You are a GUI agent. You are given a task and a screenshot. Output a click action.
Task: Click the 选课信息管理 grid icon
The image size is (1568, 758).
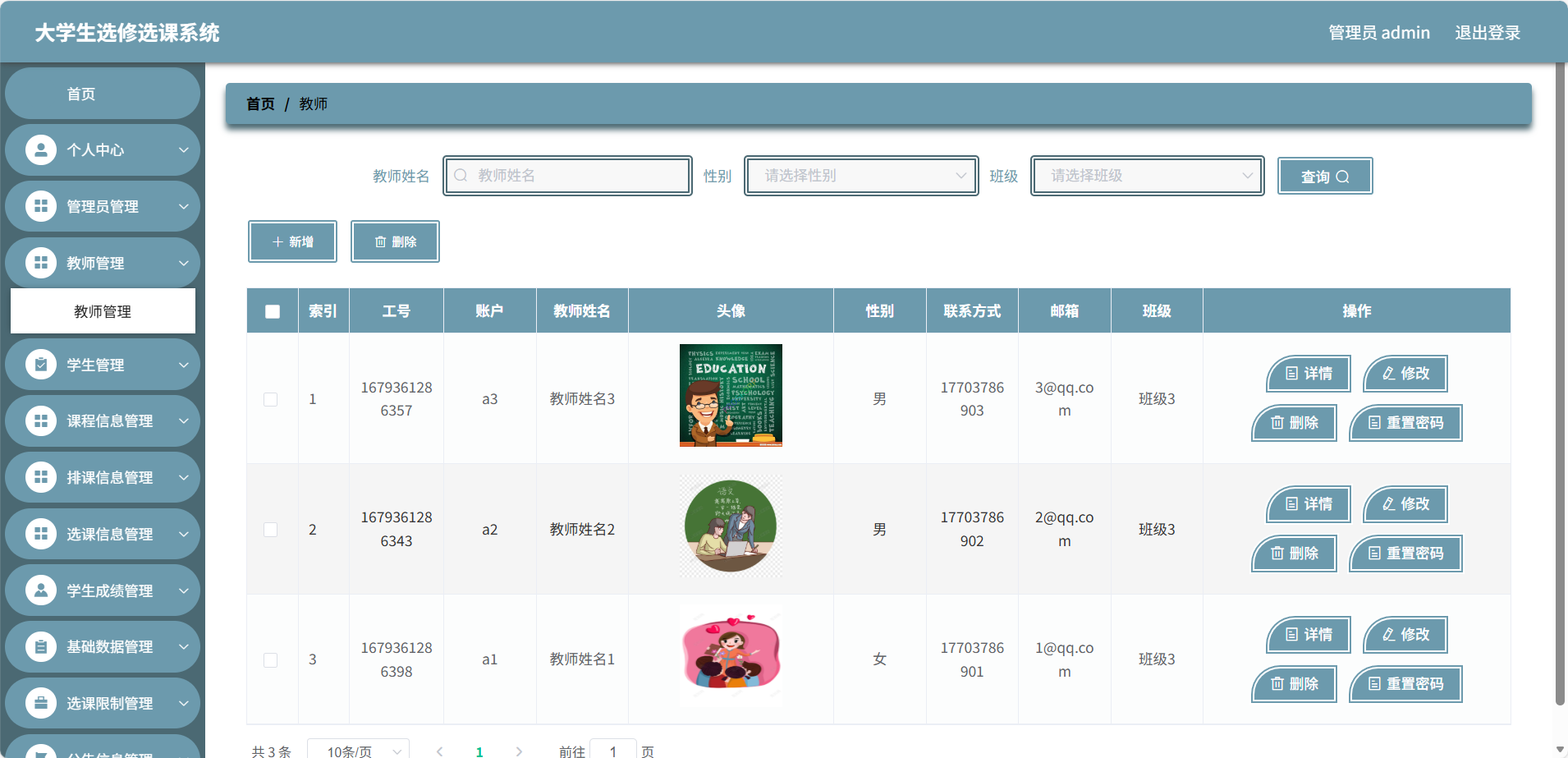pyautogui.click(x=41, y=534)
